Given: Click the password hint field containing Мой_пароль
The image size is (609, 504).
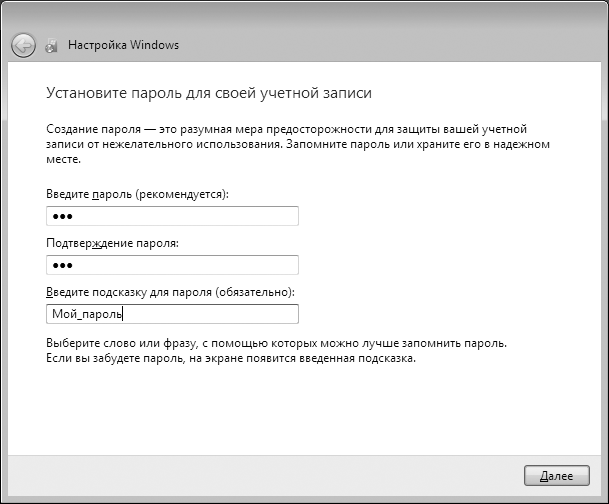Looking at the screenshot, I should 172,314.
